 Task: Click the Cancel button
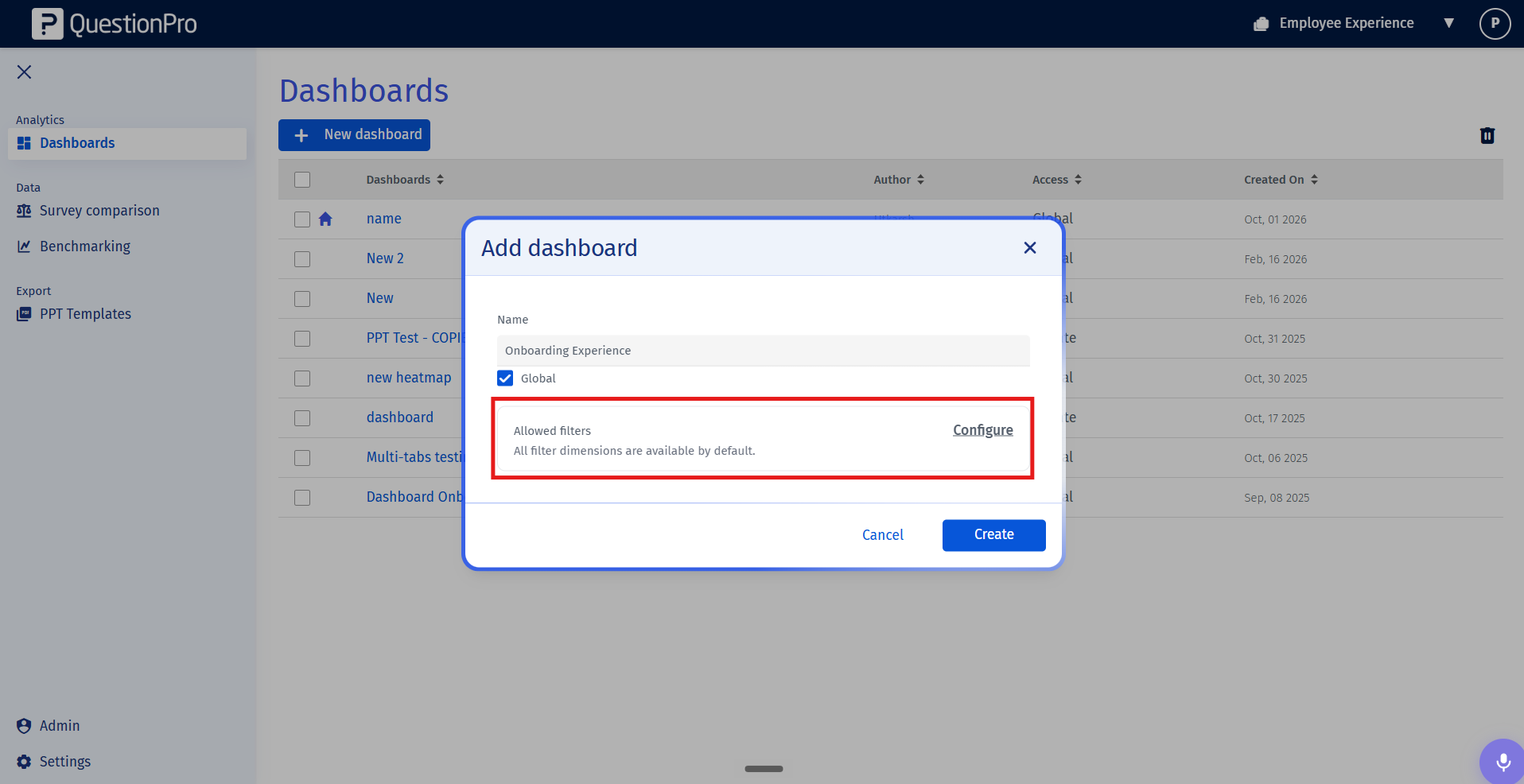pyautogui.click(x=883, y=535)
